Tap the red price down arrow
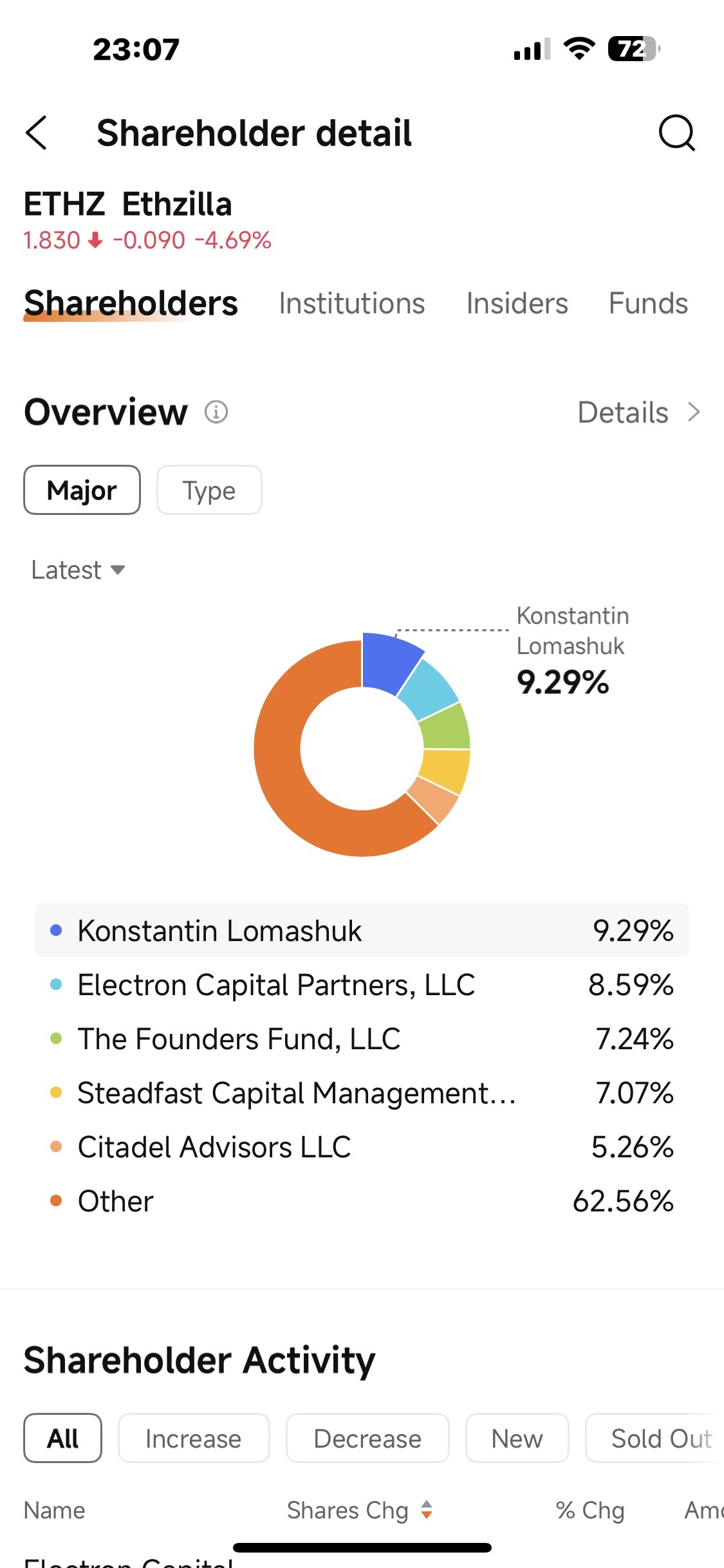 pos(95,241)
